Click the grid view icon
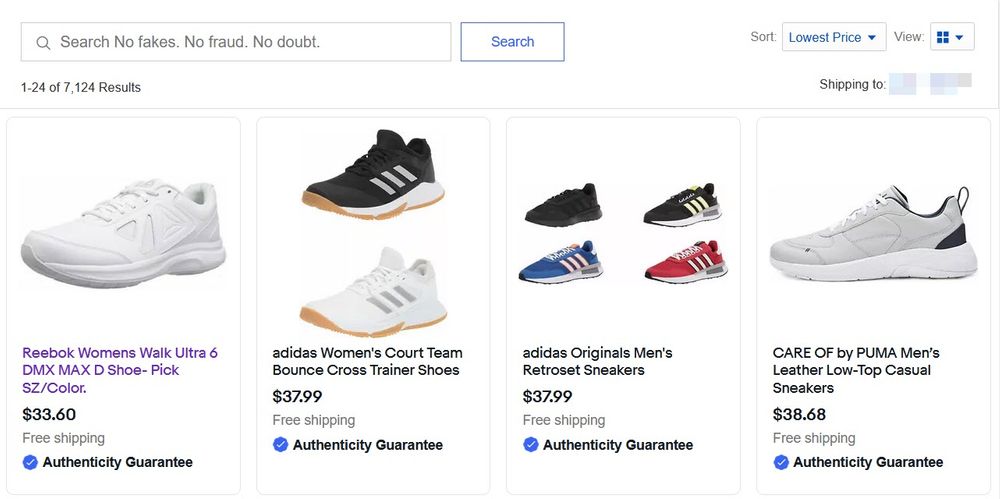 click(x=942, y=38)
